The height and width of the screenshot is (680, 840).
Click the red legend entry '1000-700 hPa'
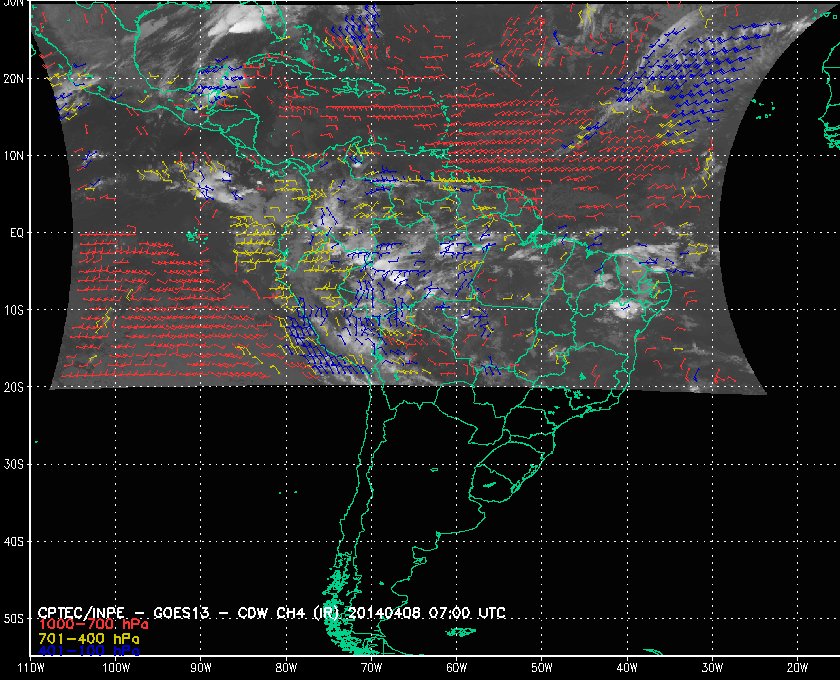click(x=93, y=625)
